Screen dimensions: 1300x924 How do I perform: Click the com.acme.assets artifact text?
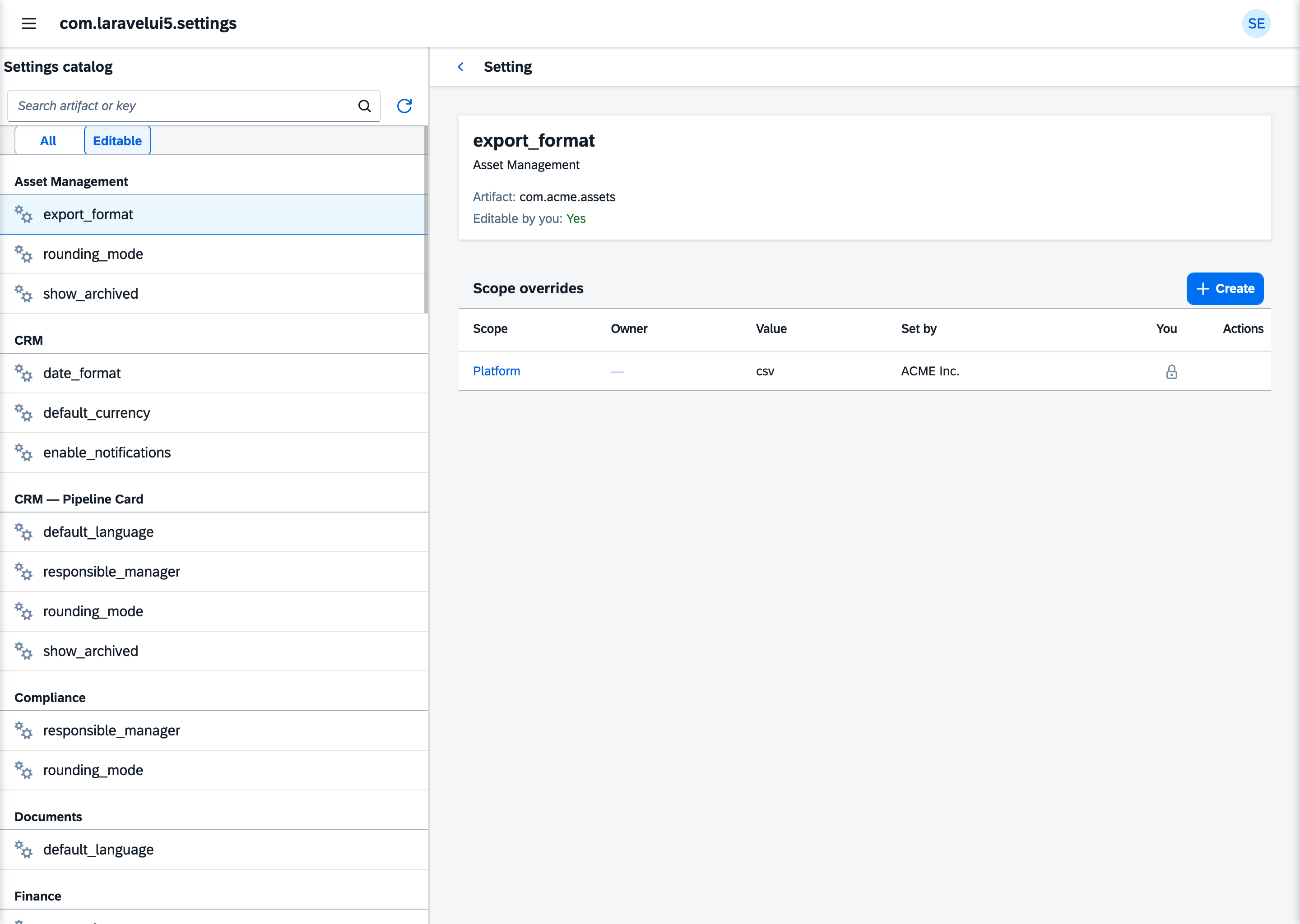[567, 197]
